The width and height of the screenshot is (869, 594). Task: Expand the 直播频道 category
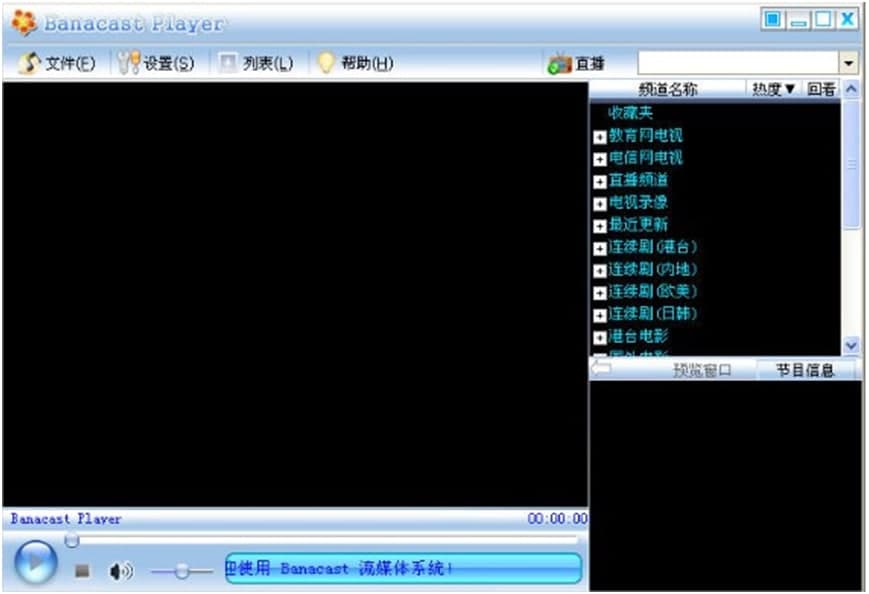point(599,180)
